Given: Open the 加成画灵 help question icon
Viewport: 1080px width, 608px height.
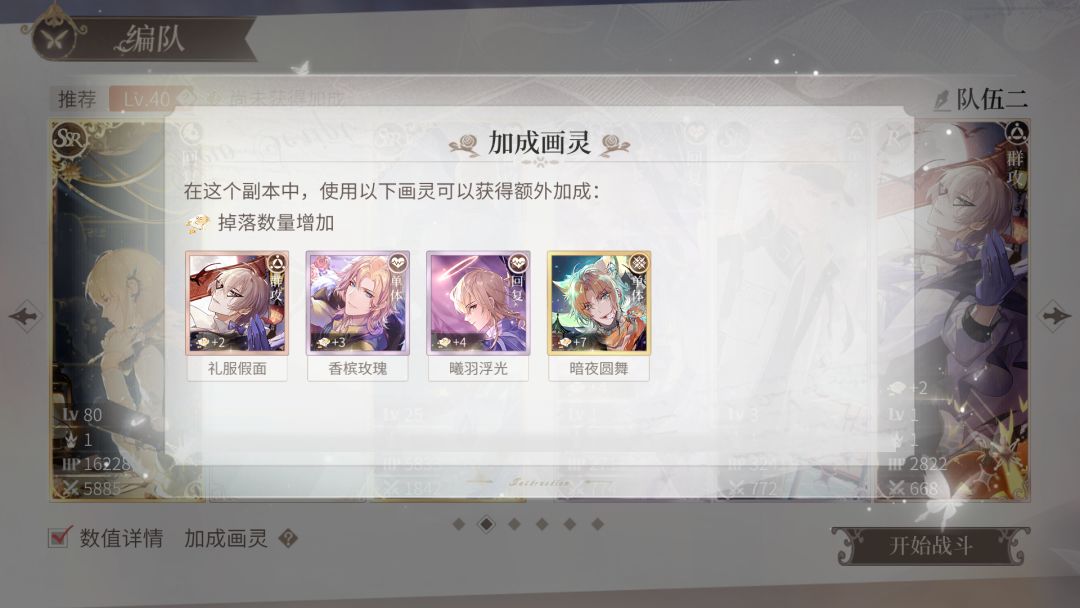Looking at the screenshot, I should [288, 538].
